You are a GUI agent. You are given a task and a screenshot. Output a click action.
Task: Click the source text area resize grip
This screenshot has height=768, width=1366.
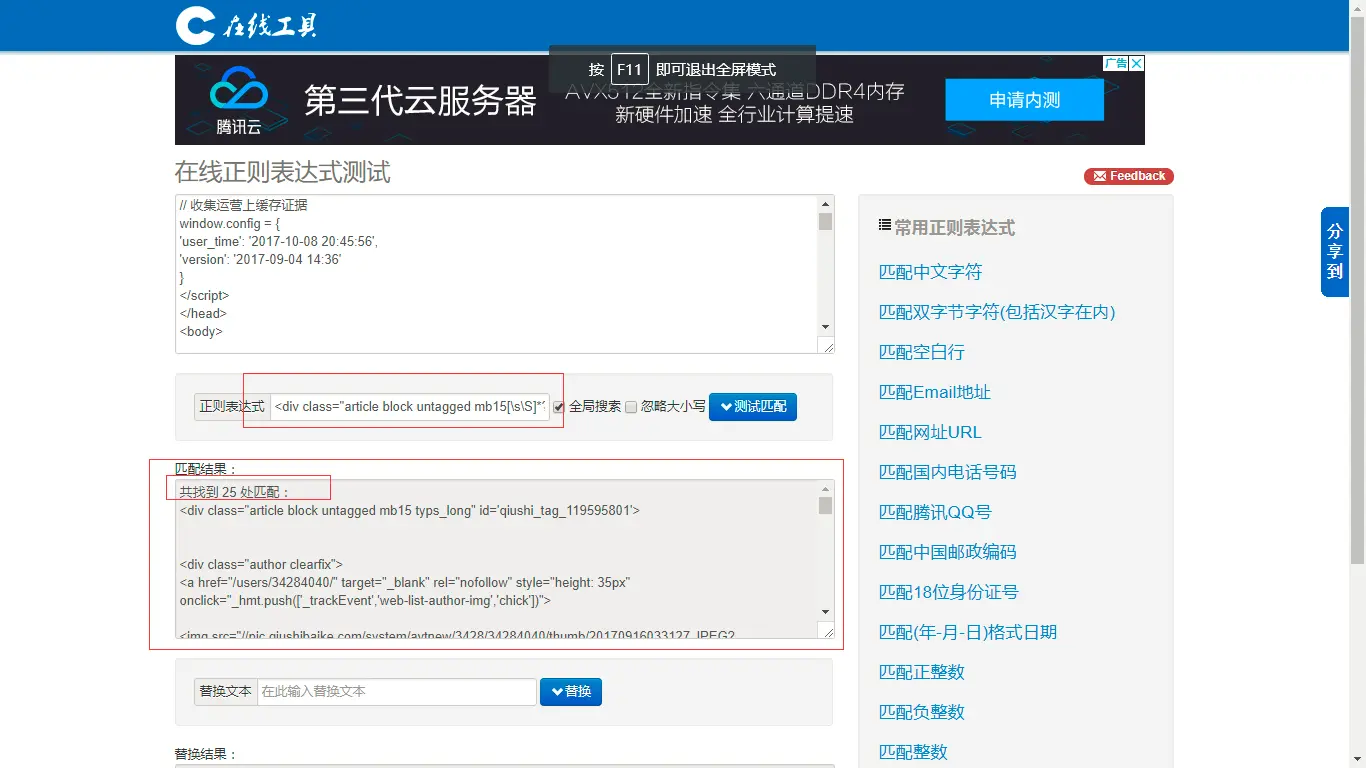point(827,346)
